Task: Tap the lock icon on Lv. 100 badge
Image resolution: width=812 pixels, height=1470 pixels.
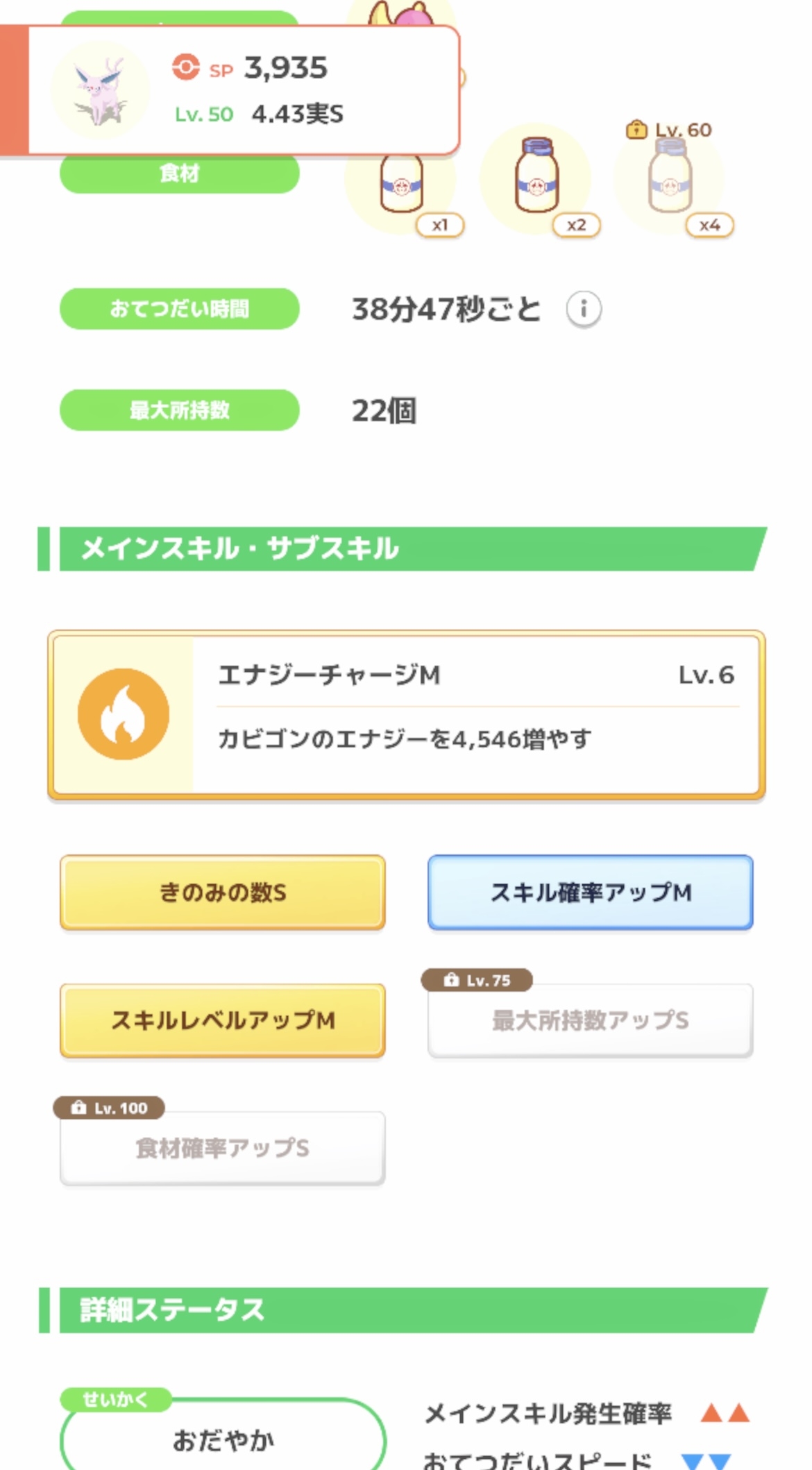Action: point(78,1108)
